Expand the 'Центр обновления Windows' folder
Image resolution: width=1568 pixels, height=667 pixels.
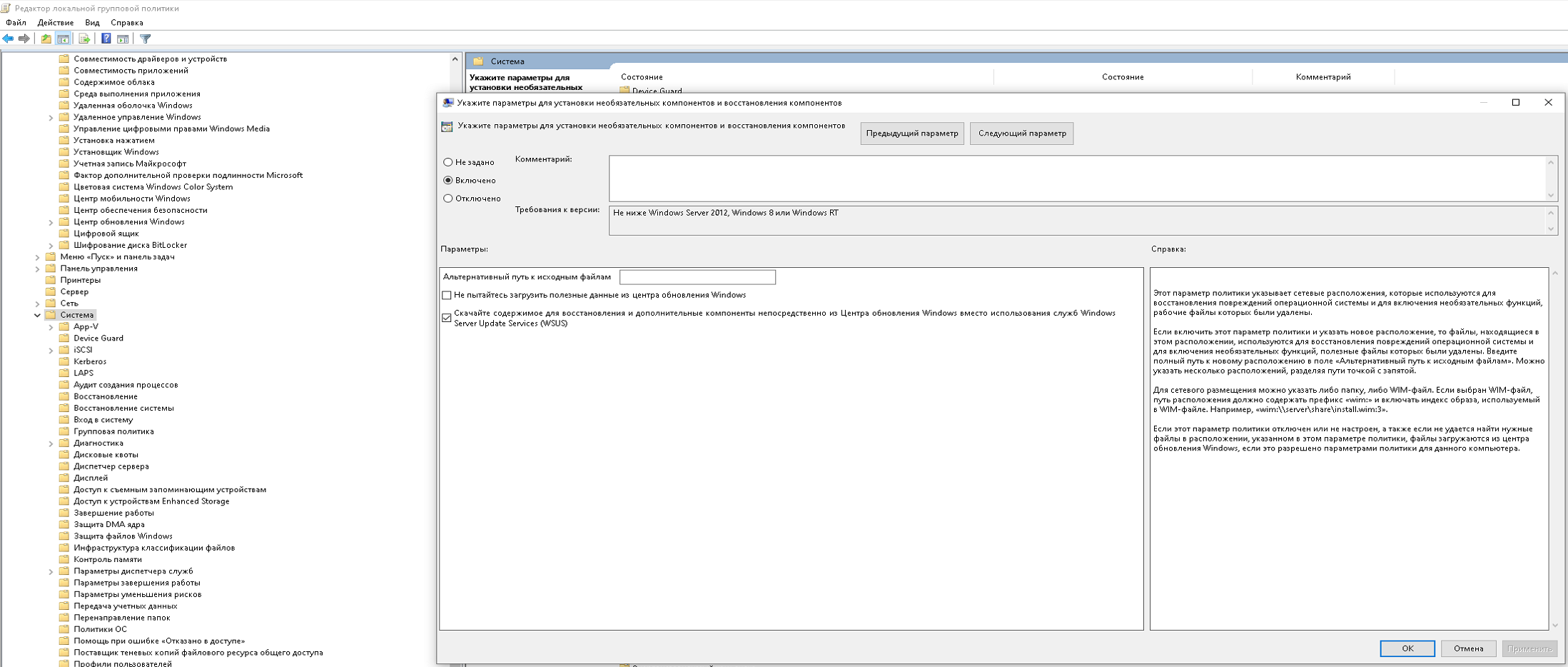coord(51,222)
